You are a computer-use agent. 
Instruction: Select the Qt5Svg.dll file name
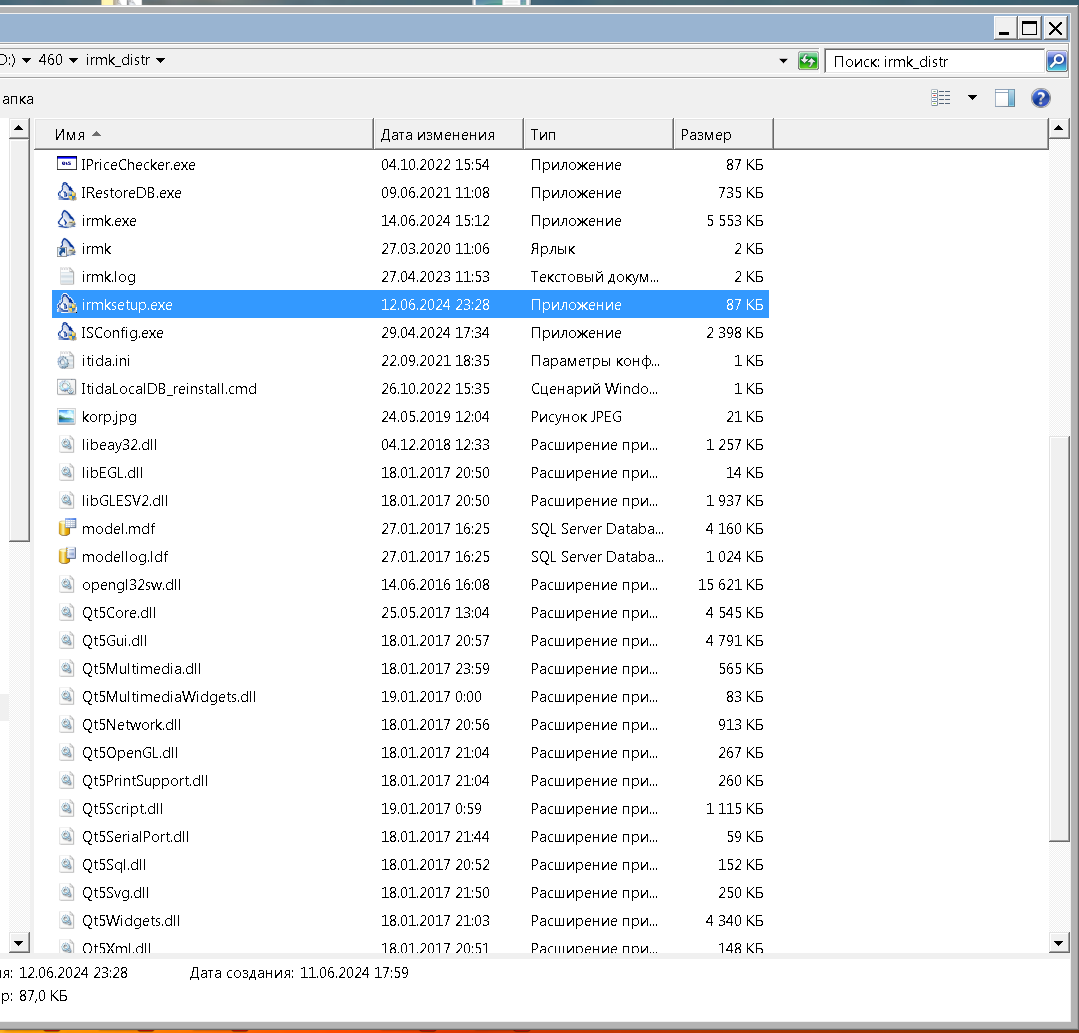coord(116,893)
